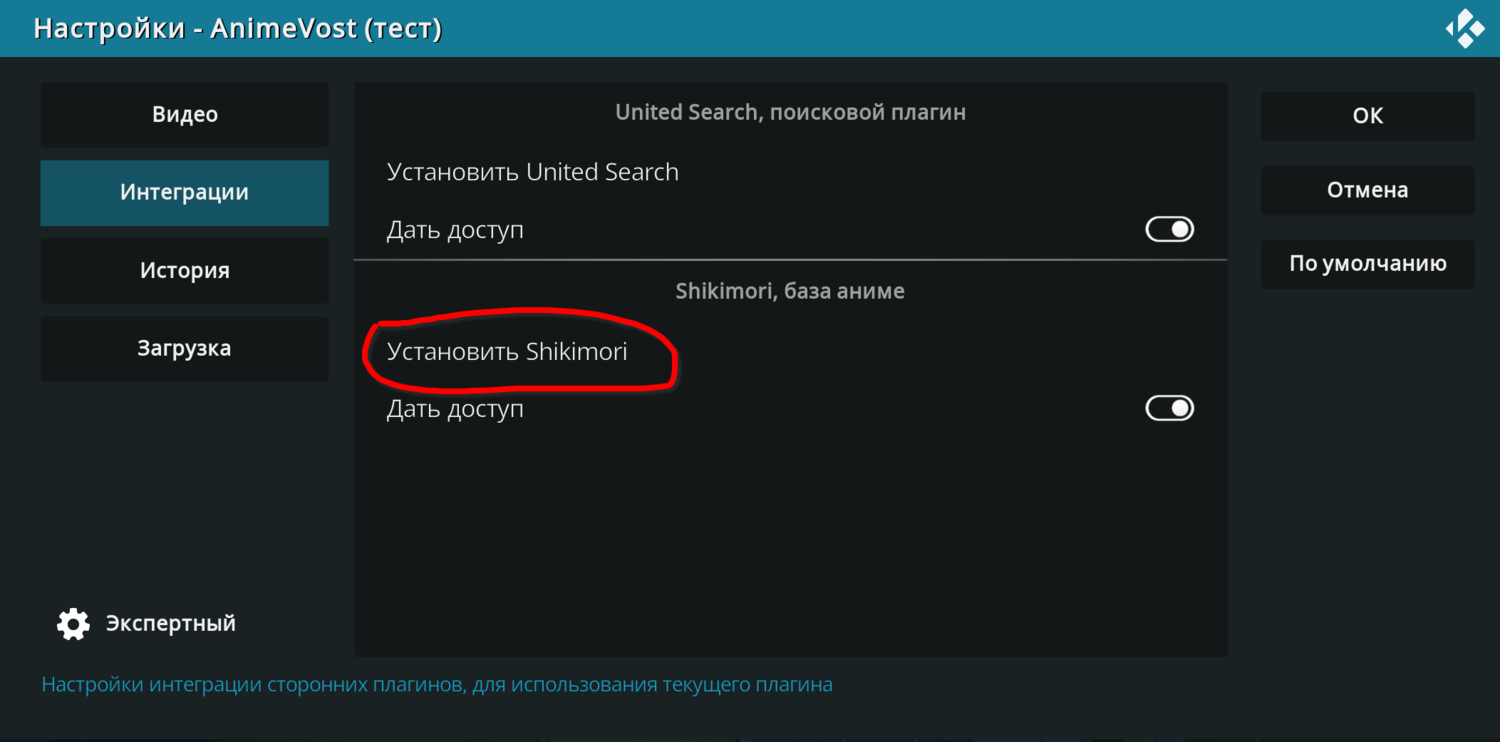Choose Установить Shikimori option
Viewport: 1500px width, 742px height.
[791, 352]
